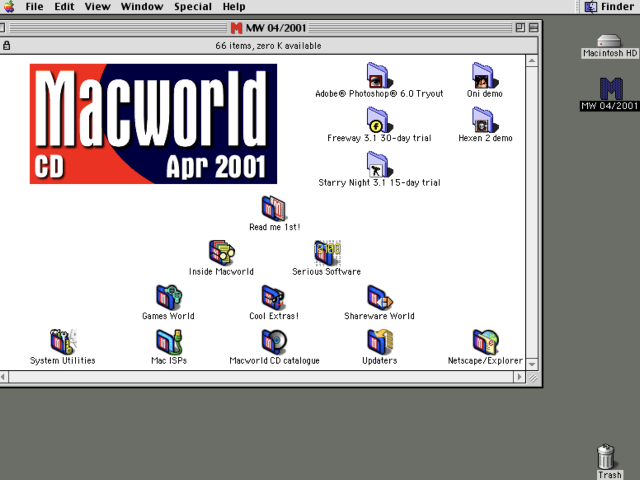The image size is (640, 480).
Task: Click the Trash icon on desktop
Action: click(606, 456)
